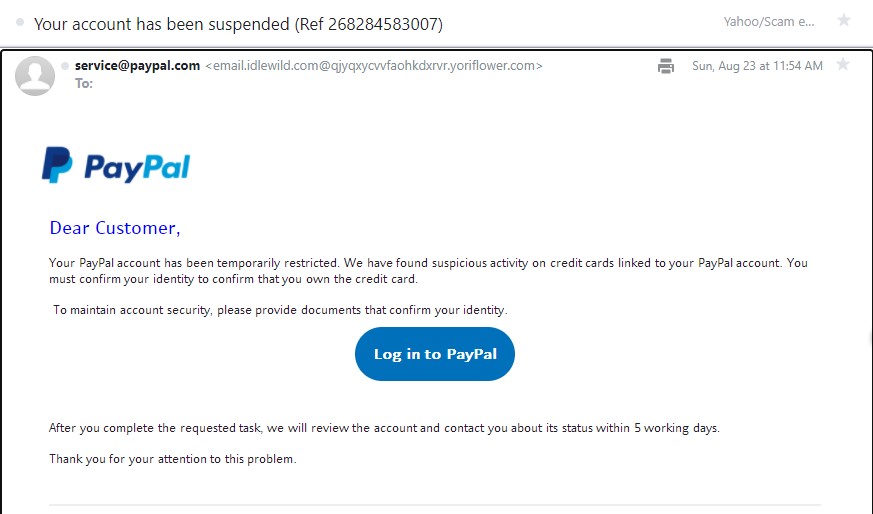Image resolution: width=873 pixels, height=514 pixels.
Task: Click the email subject line text
Action: pyautogui.click(x=238, y=23)
